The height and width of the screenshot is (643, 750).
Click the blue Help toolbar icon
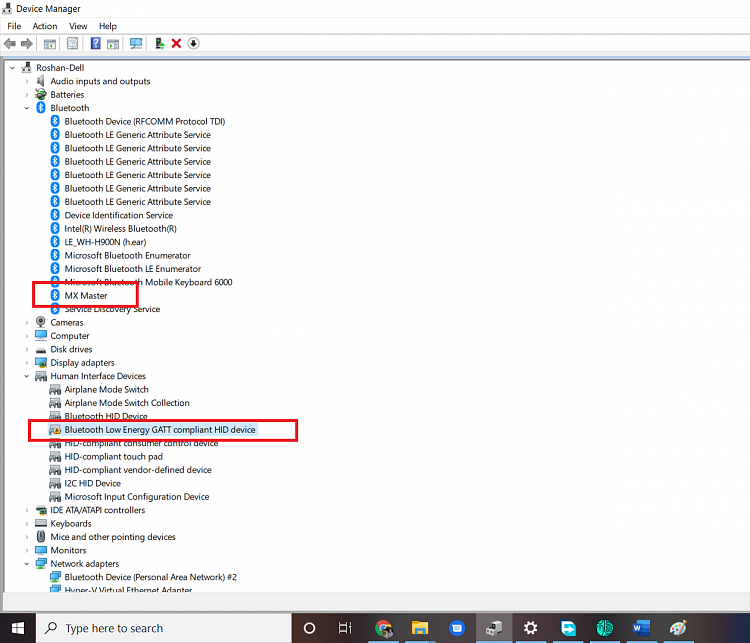(x=96, y=44)
